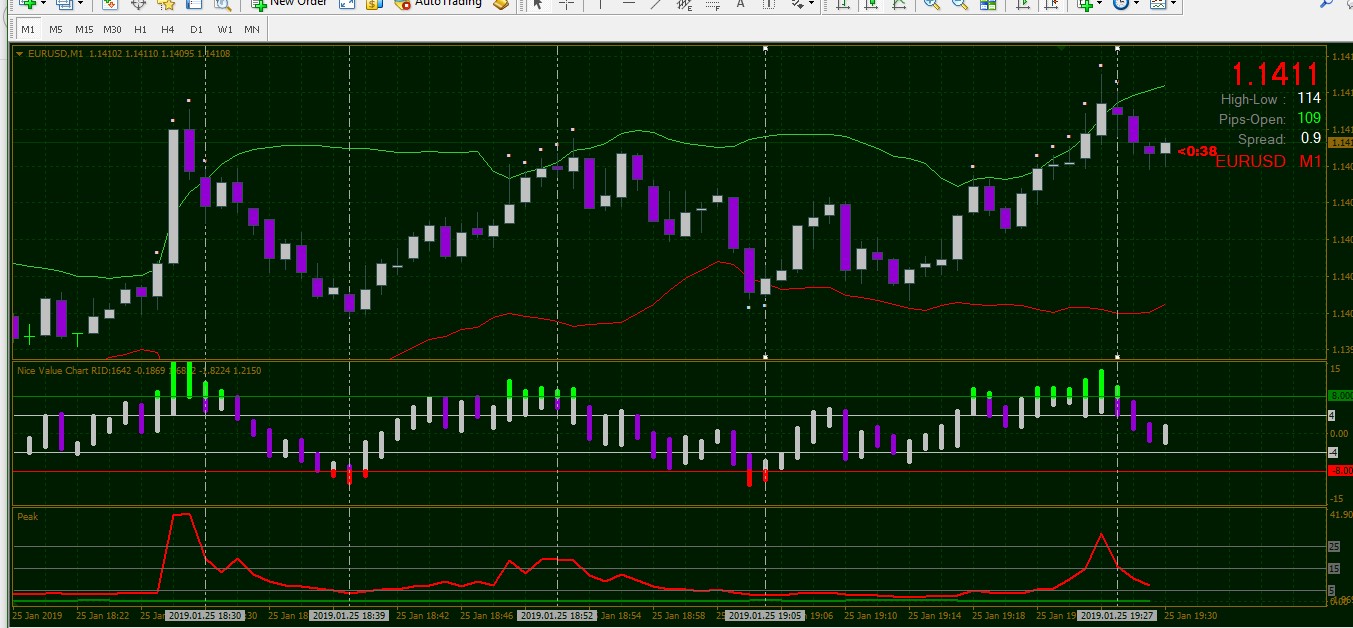Viewport: 1353px width, 628px height.
Task: Click the 8.00 green level marker
Action: (1339, 396)
